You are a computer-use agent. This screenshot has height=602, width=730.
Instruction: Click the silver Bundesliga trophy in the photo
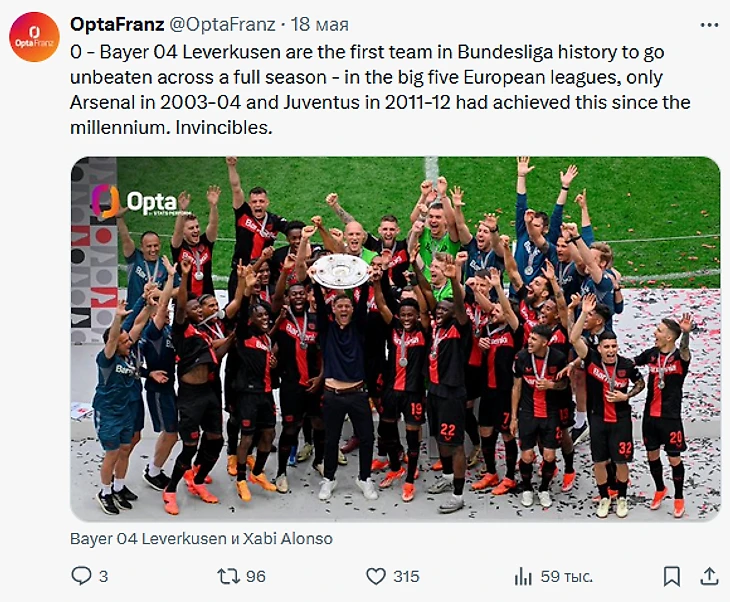340,270
